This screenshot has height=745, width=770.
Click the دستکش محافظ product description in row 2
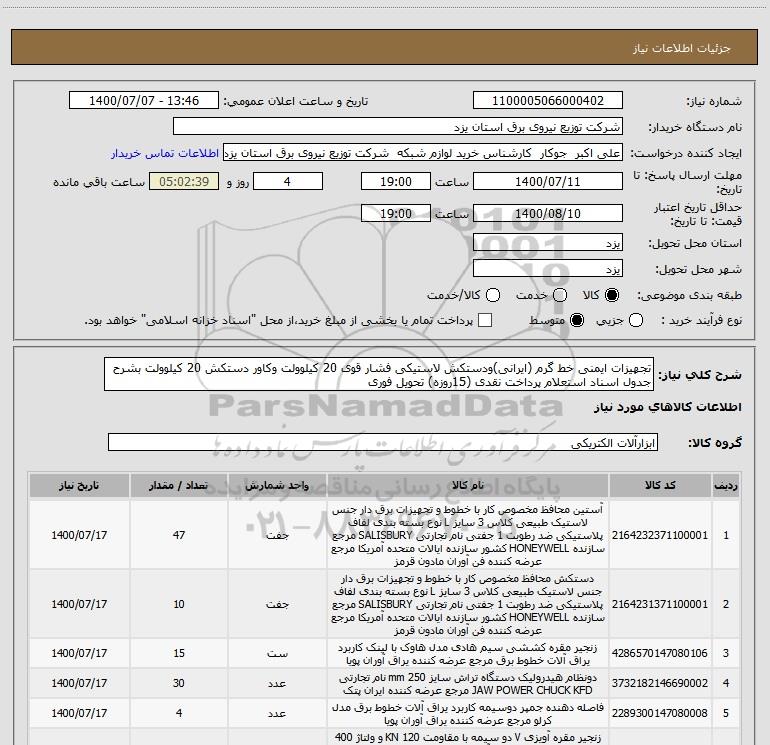coord(468,604)
